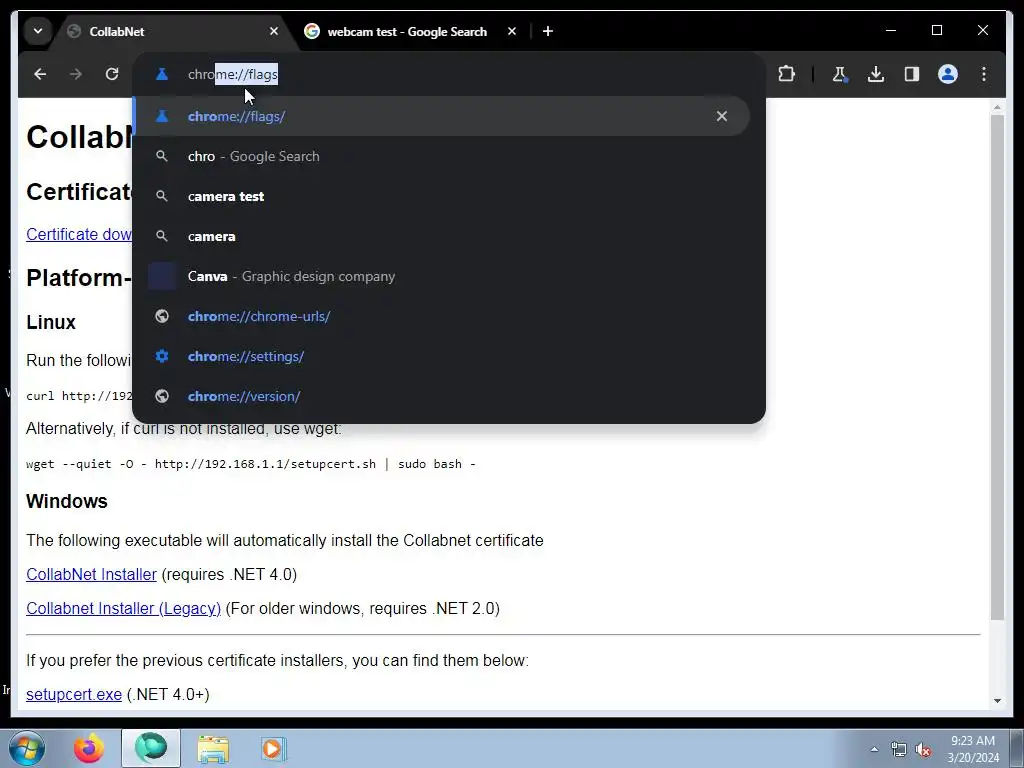This screenshot has height=768, width=1024.
Task: Click the page vertical scrollbar thumb
Action: pos(997,367)
